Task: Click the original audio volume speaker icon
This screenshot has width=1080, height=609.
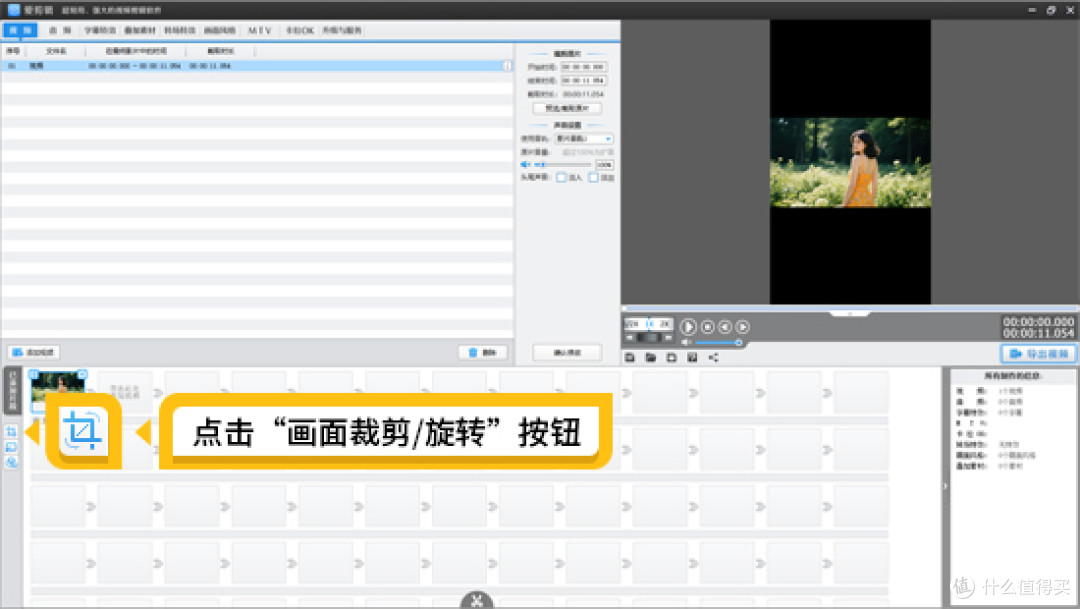Action: coord(526,165)
